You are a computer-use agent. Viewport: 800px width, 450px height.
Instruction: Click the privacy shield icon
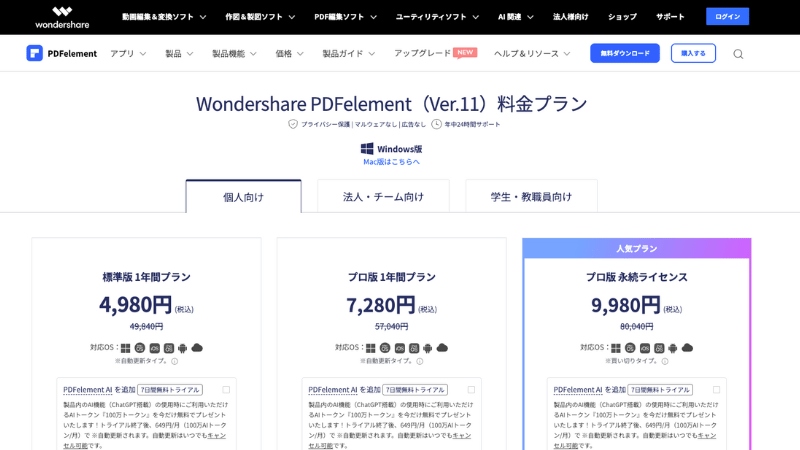pos(293,124)
